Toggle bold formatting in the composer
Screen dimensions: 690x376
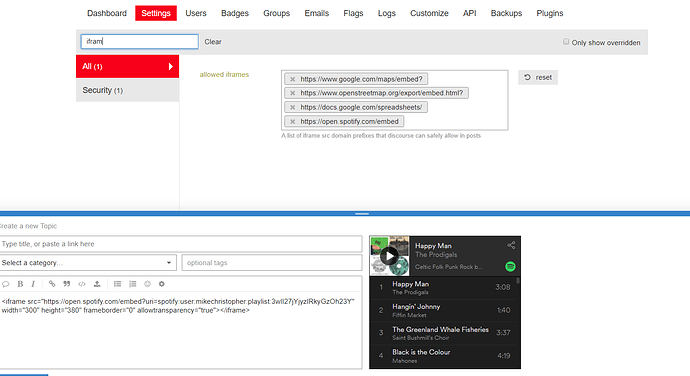(x=20, y=284)
